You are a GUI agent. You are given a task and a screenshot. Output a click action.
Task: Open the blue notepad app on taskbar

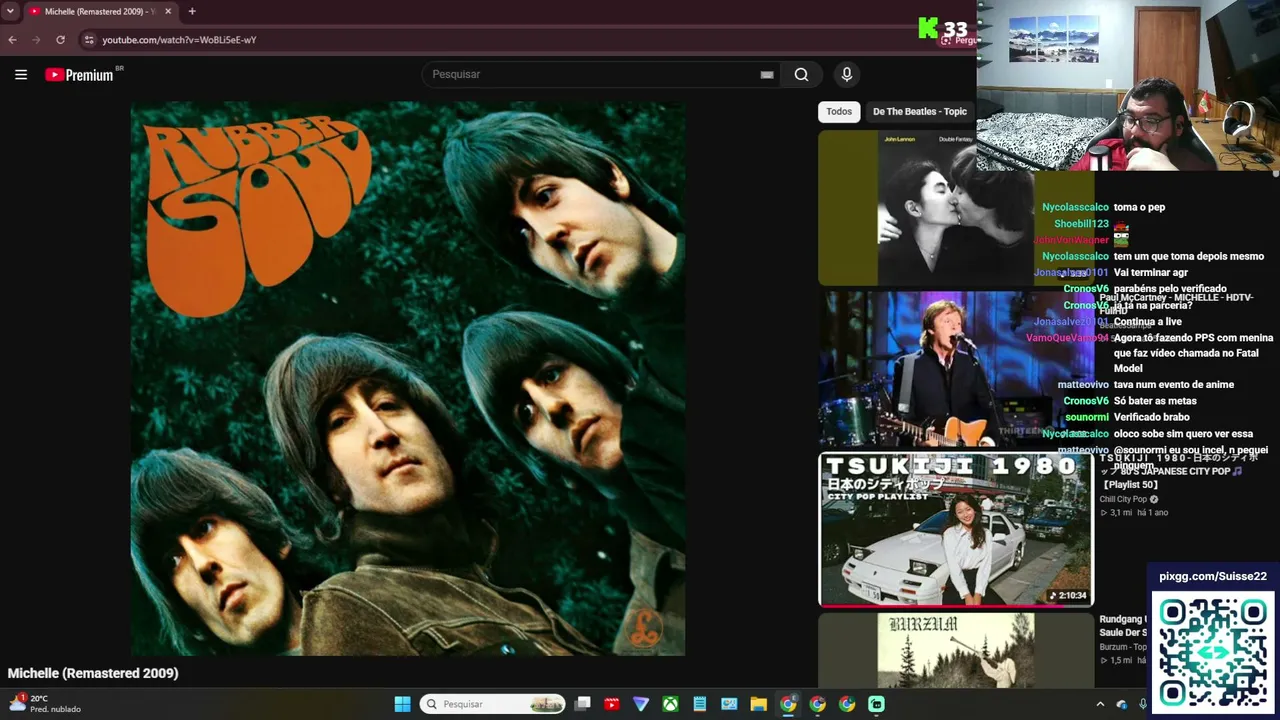[700, 704]
